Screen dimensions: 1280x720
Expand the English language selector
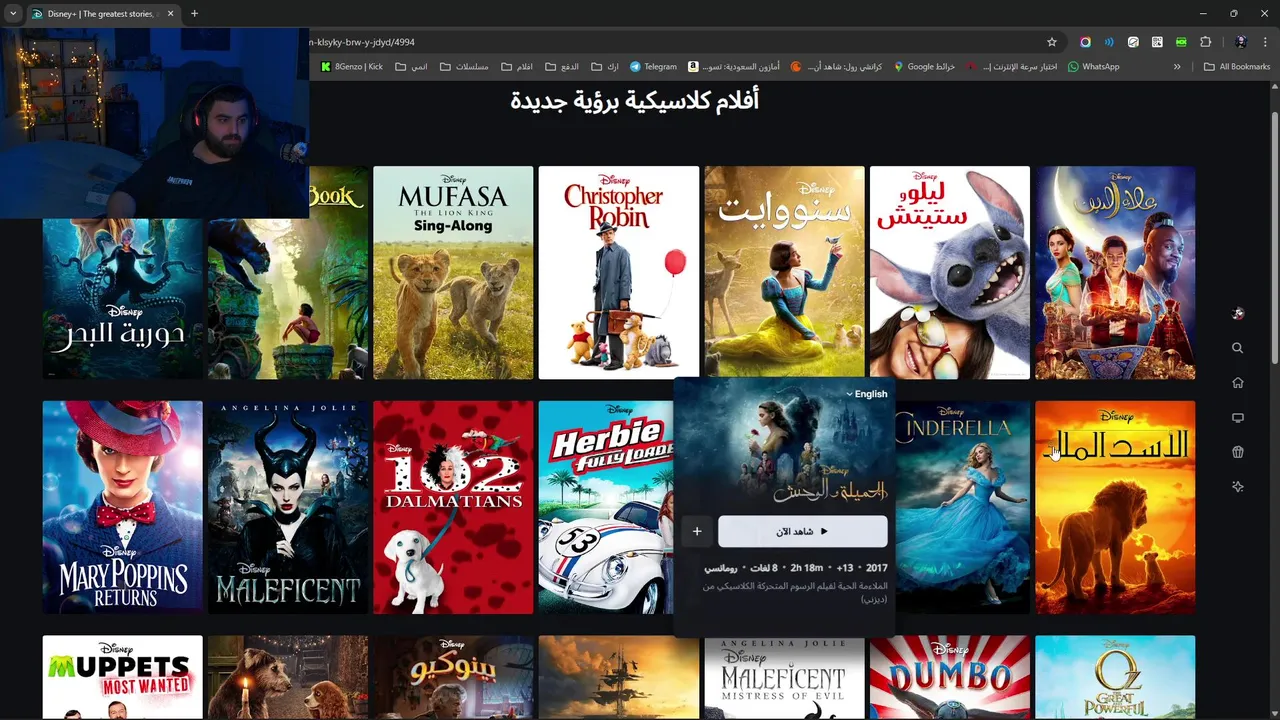866,394
